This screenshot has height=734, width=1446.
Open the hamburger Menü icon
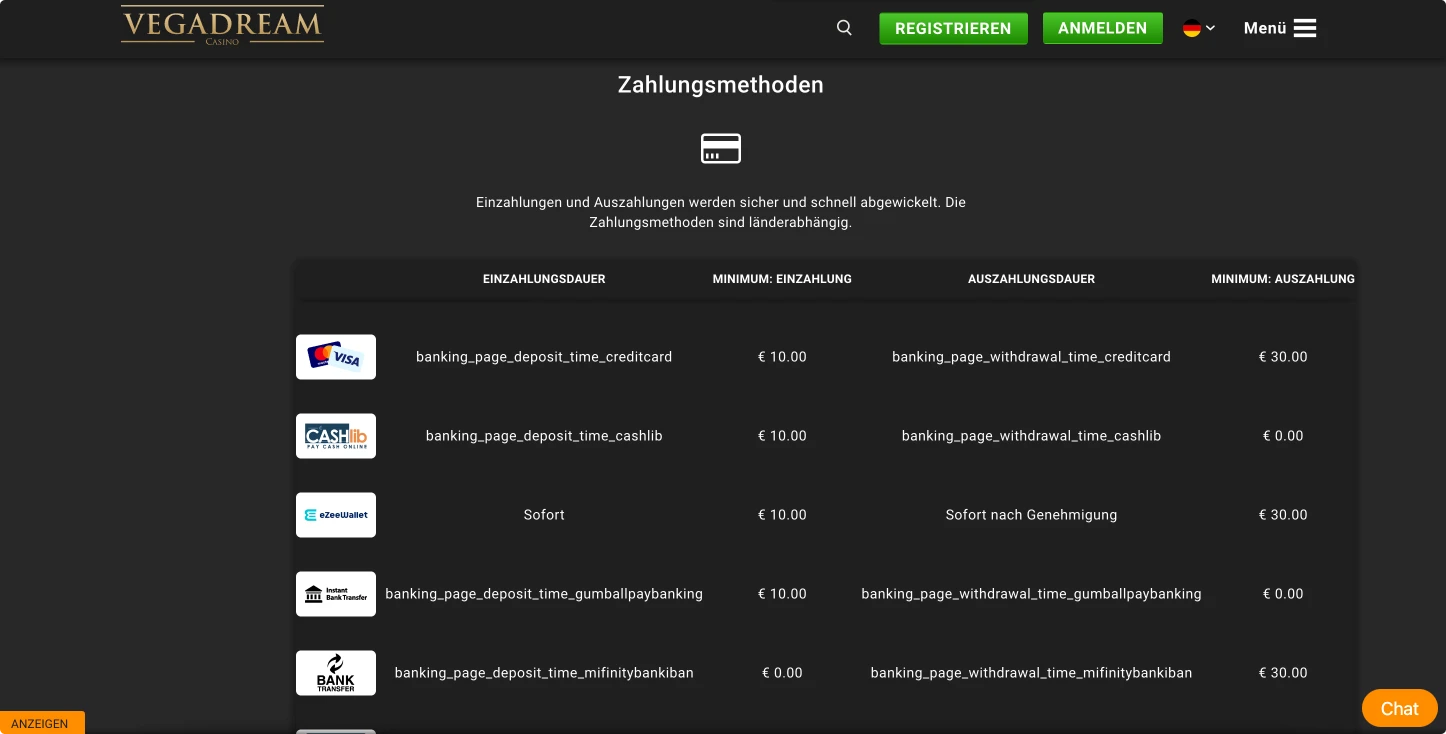pos(1305,28)
